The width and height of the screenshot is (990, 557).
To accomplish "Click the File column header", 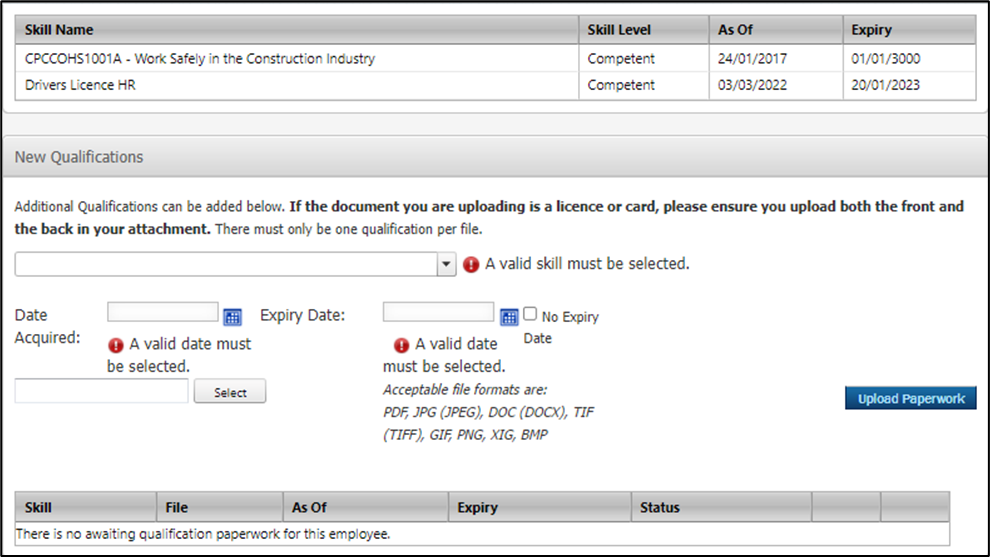I will coord(177,507).
